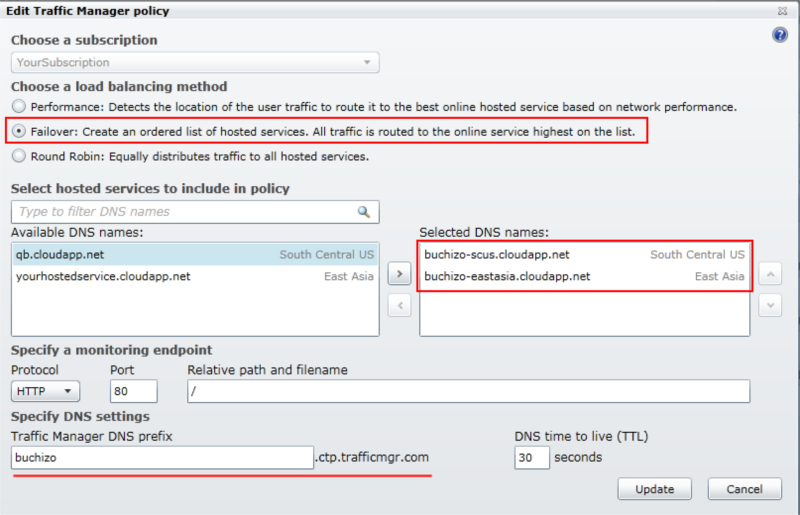Viewport: 800px width, 515px height.
Task: Select Round Robin load balancing
Action: point(18,156)
